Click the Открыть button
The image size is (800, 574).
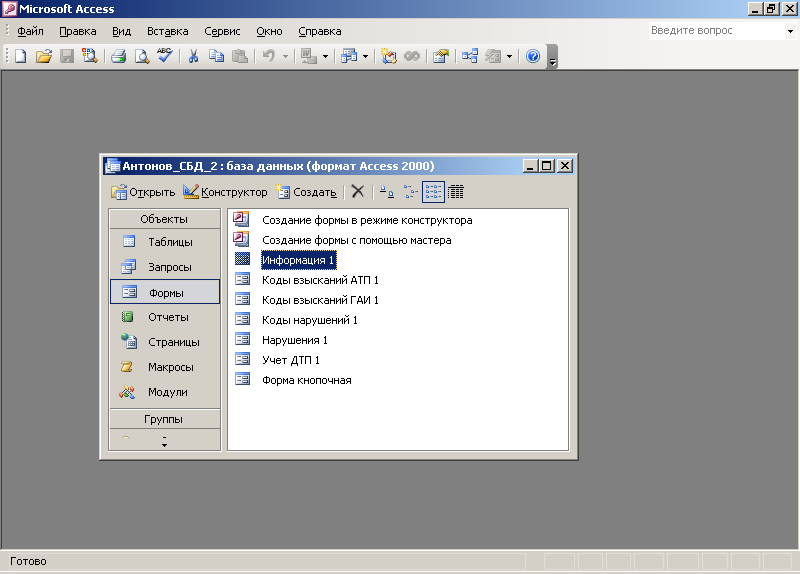click(143, 192)
